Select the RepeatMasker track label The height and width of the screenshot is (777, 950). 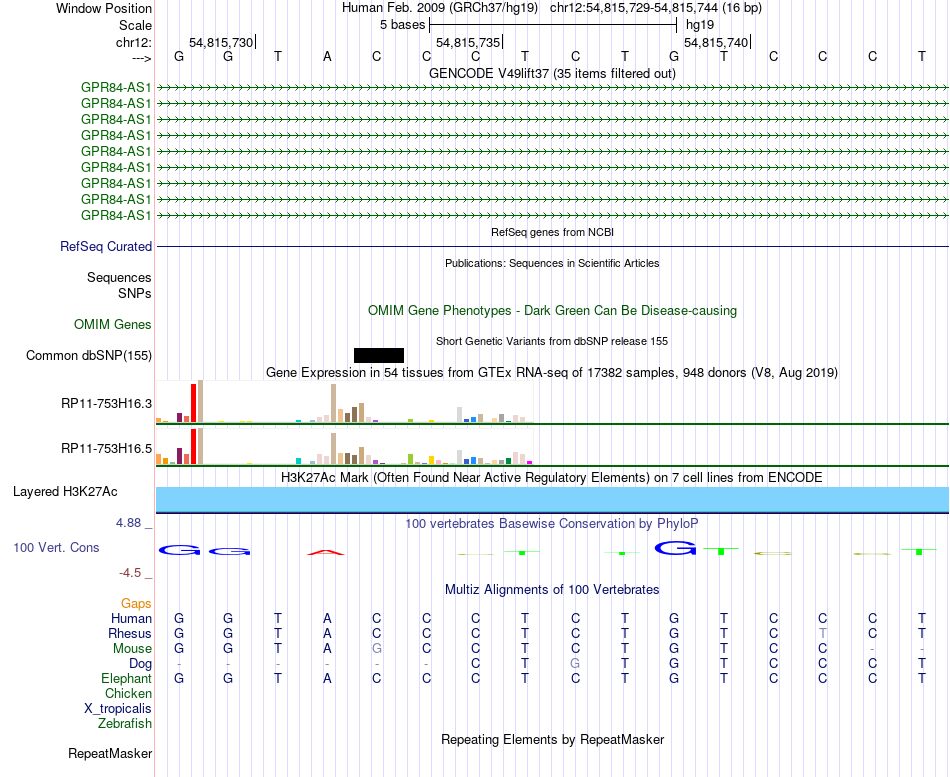(x=110, y=754)
